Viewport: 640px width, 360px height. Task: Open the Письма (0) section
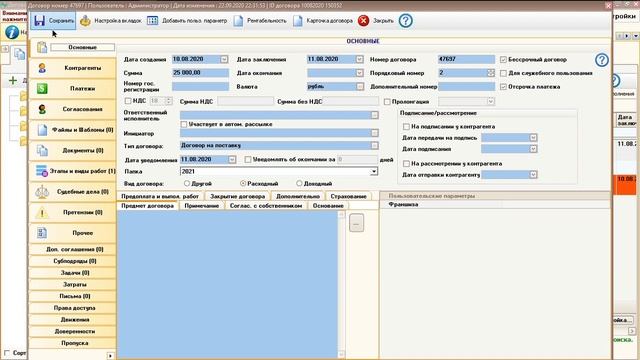74,296
